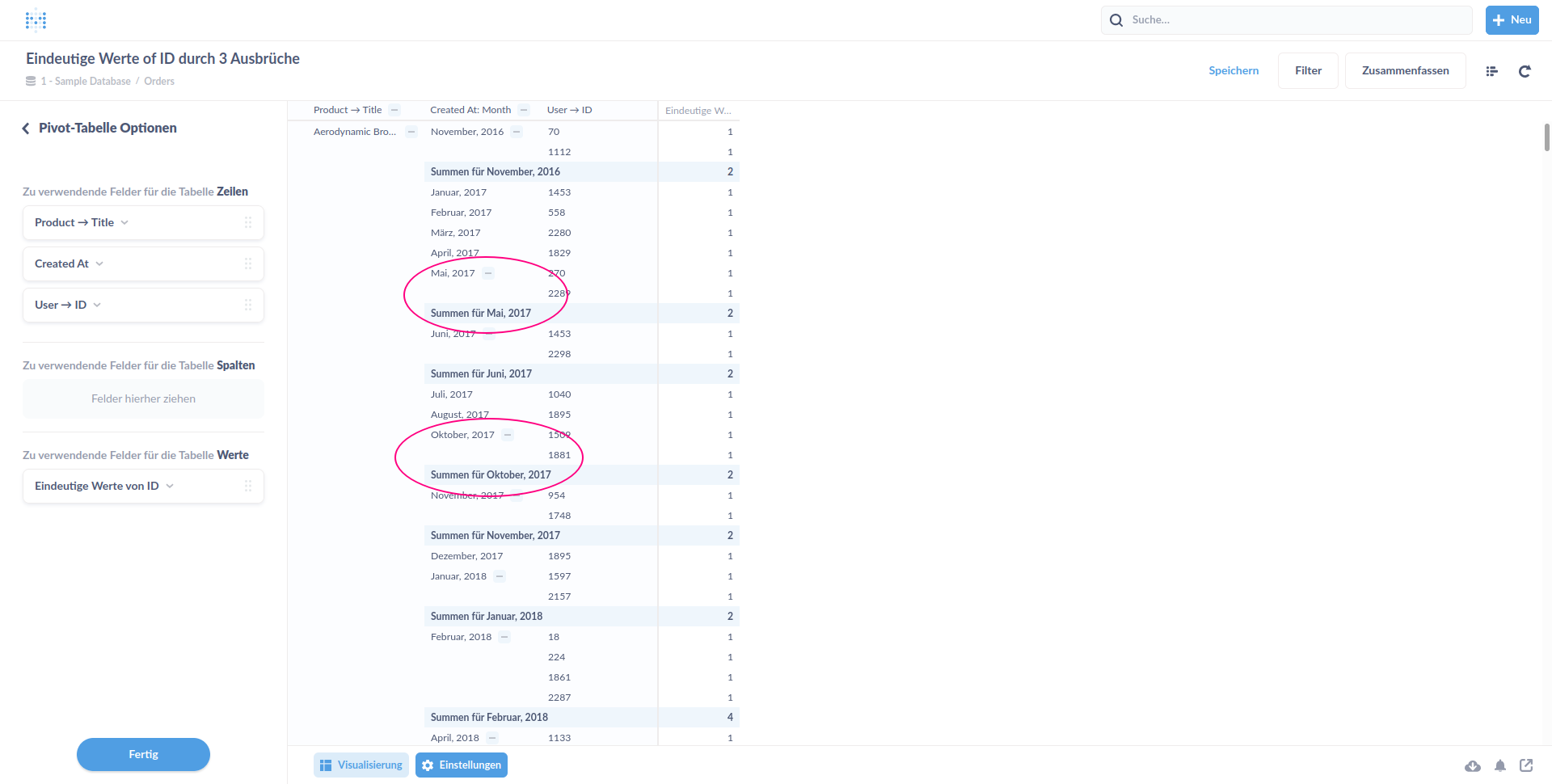Open alerts with the bell icon
The height and width of the screenshot is (784, 1552).
click(x=1500, y=765)
